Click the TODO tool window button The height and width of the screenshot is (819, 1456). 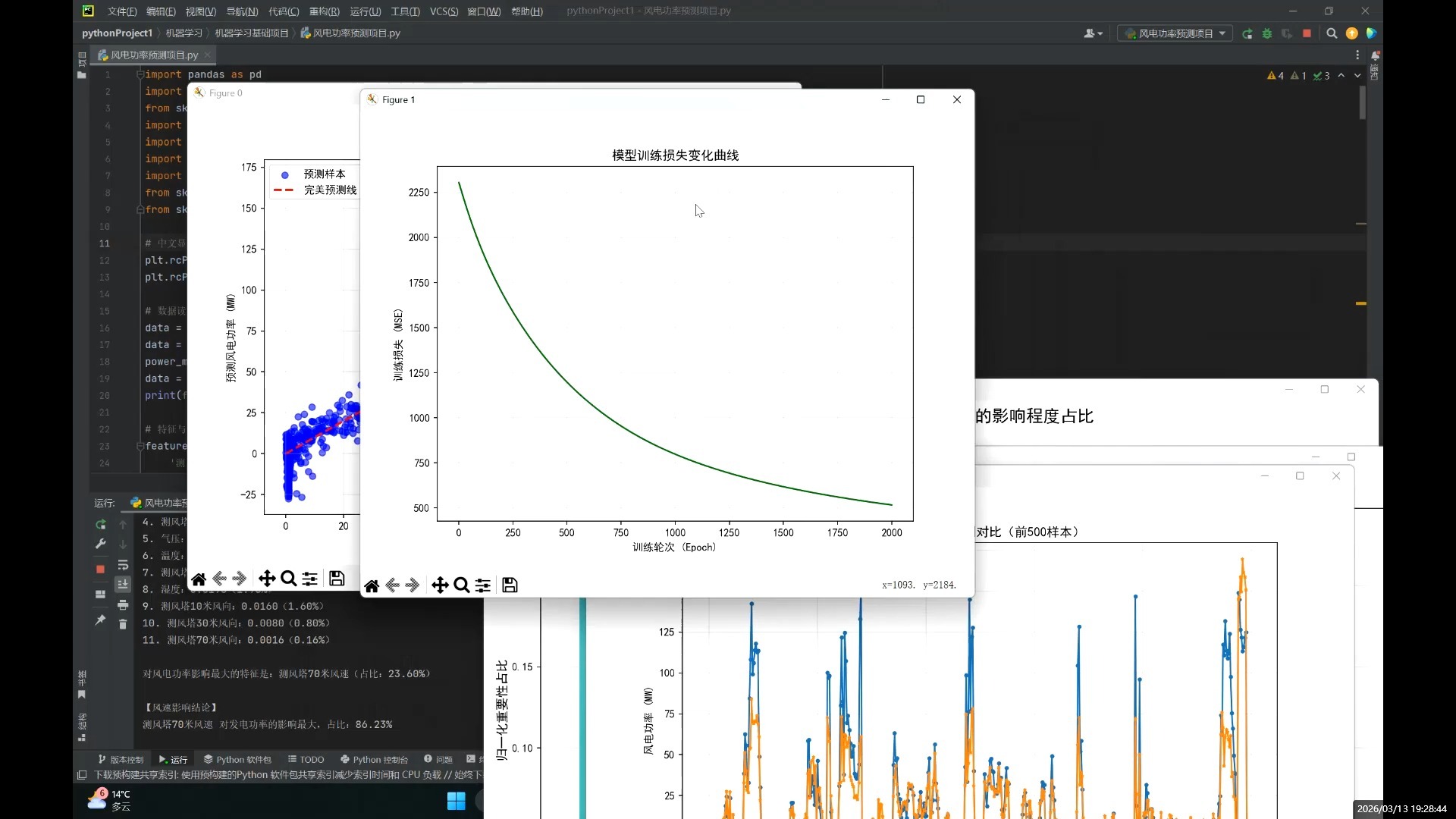click(306, 759)
